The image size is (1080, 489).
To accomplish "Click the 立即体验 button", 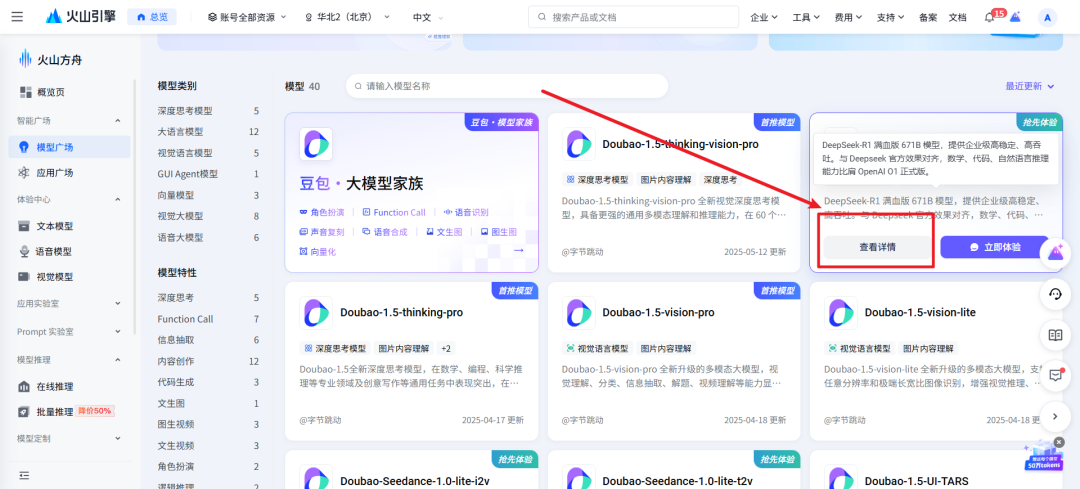I will tap(995, 247).
